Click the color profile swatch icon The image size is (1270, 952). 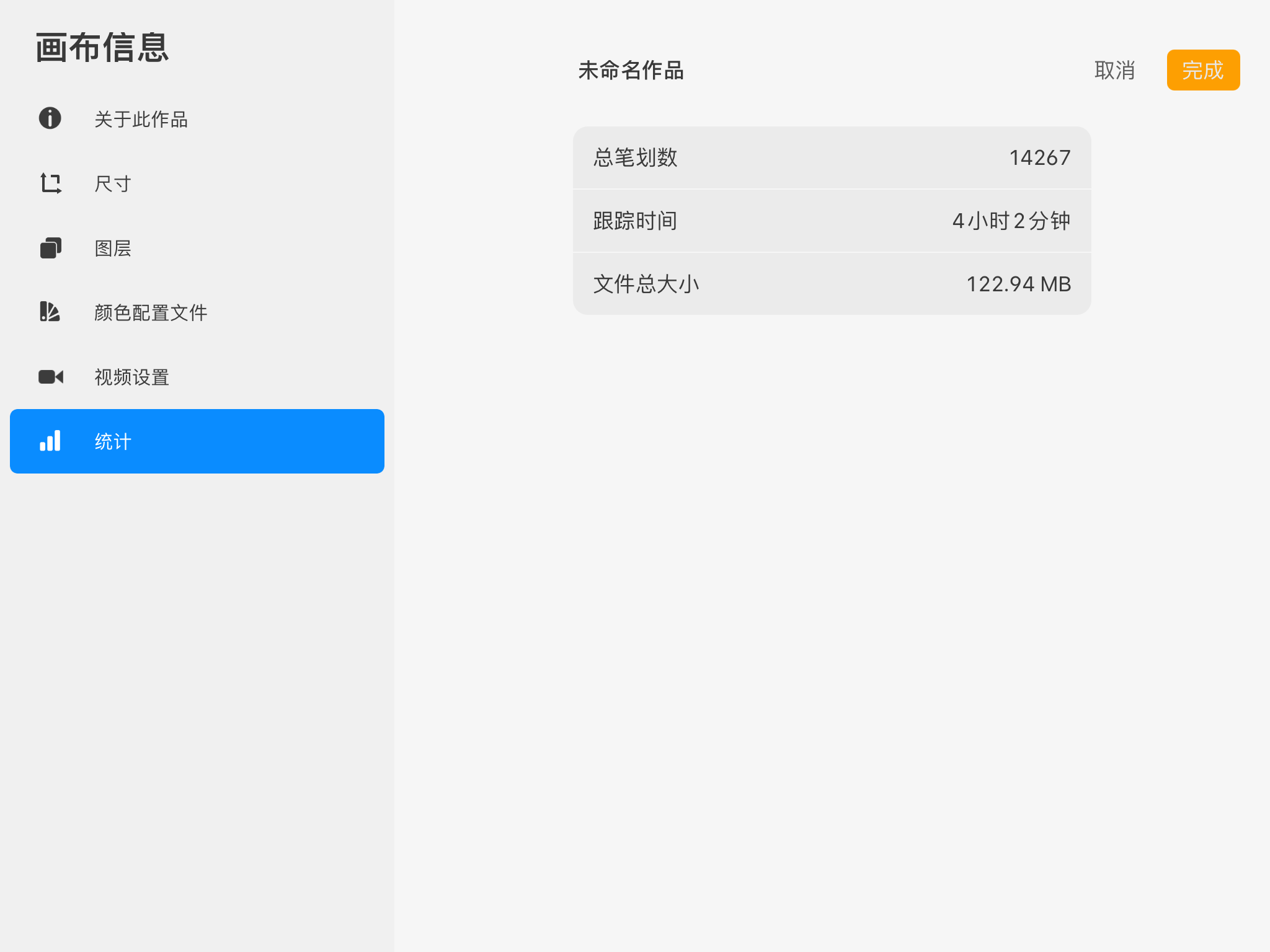[x=50, y=312]
